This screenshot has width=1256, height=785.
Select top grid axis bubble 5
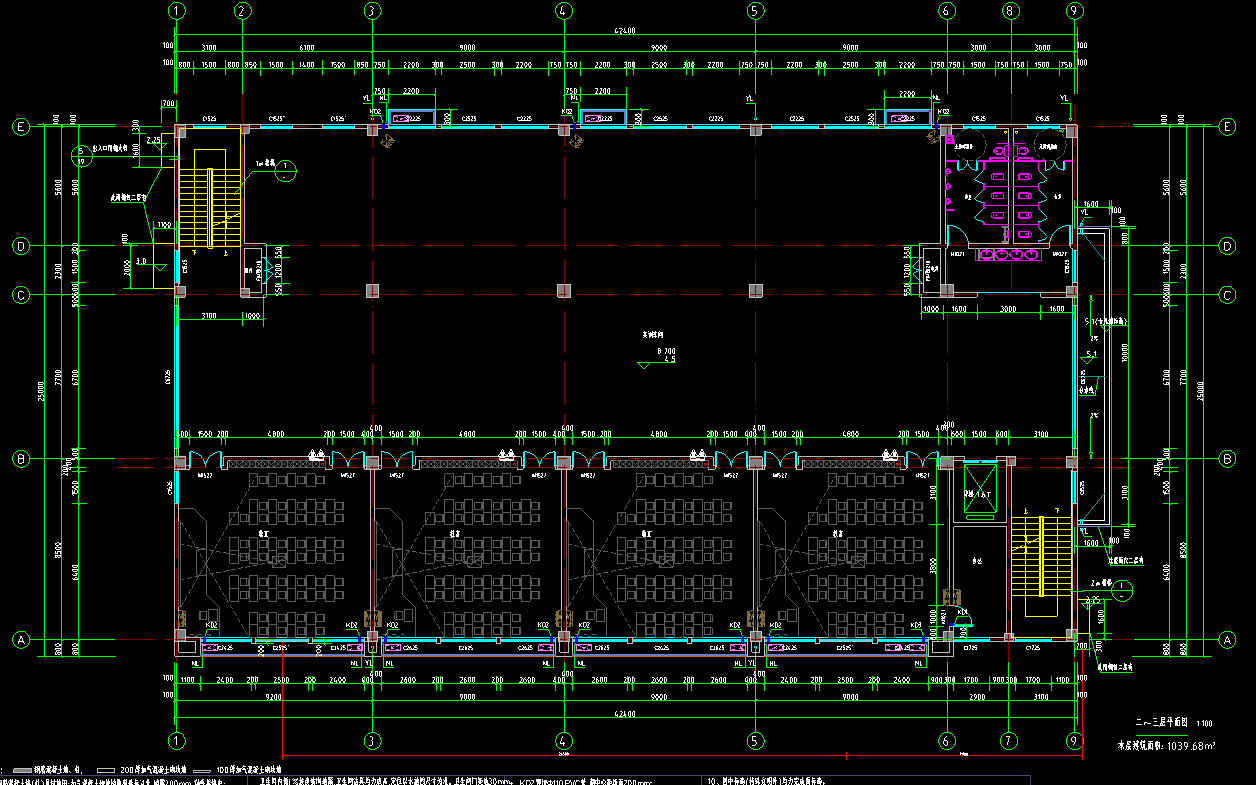pos(755,11)
